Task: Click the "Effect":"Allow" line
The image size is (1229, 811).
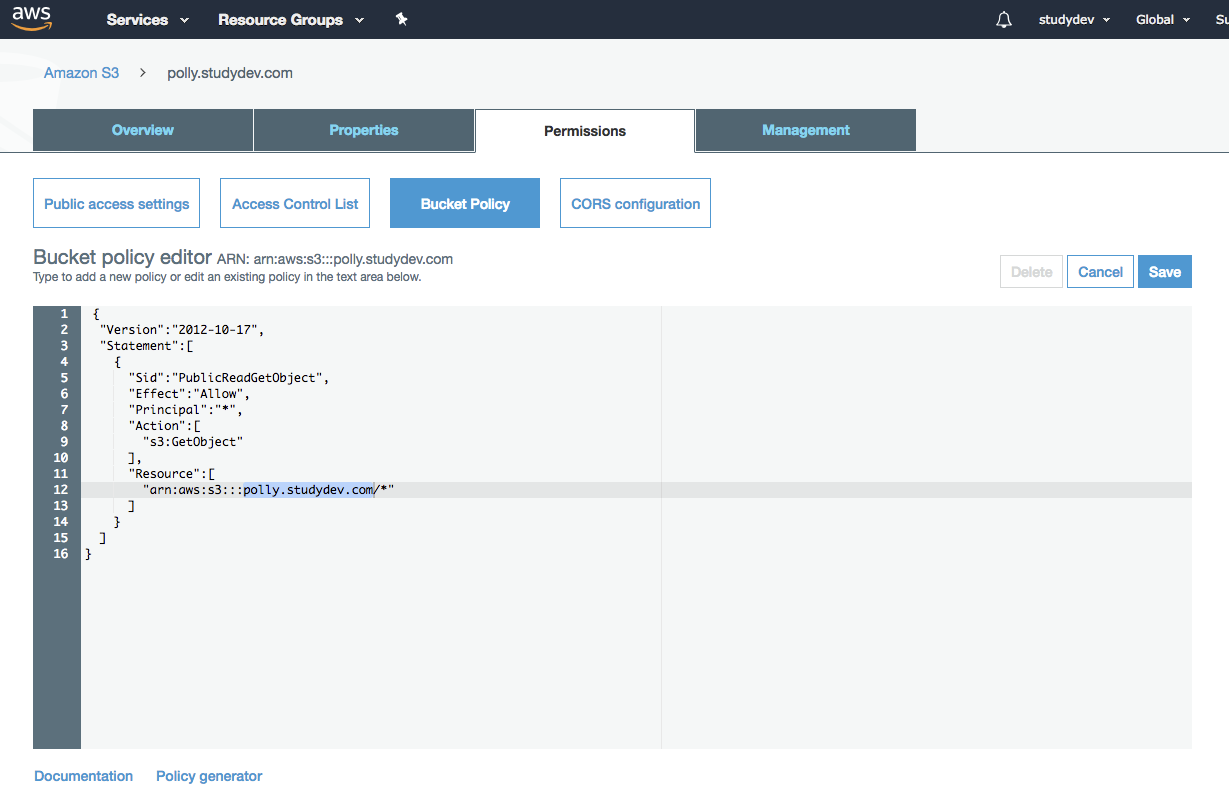Action: click(189, 394)
